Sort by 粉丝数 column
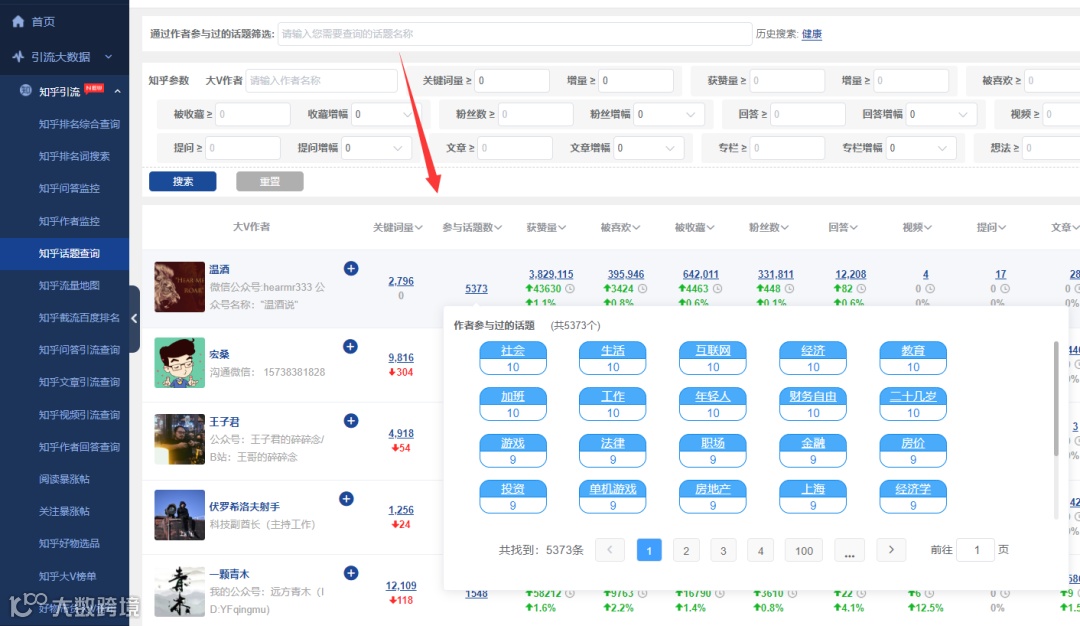The height and width of the screenshot is (626, 1080). pyautogui.click(x=769, y=227)
